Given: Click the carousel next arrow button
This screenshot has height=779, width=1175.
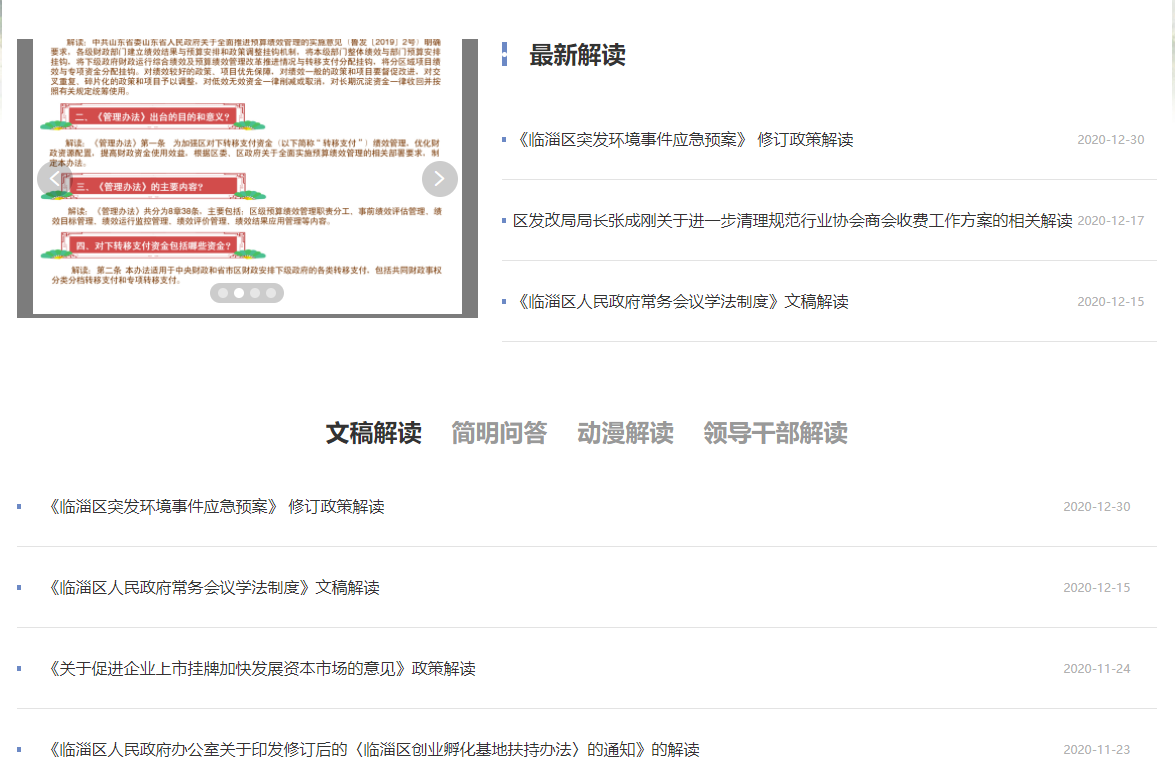Looking at the screenshot, I should tap(440, 179).
